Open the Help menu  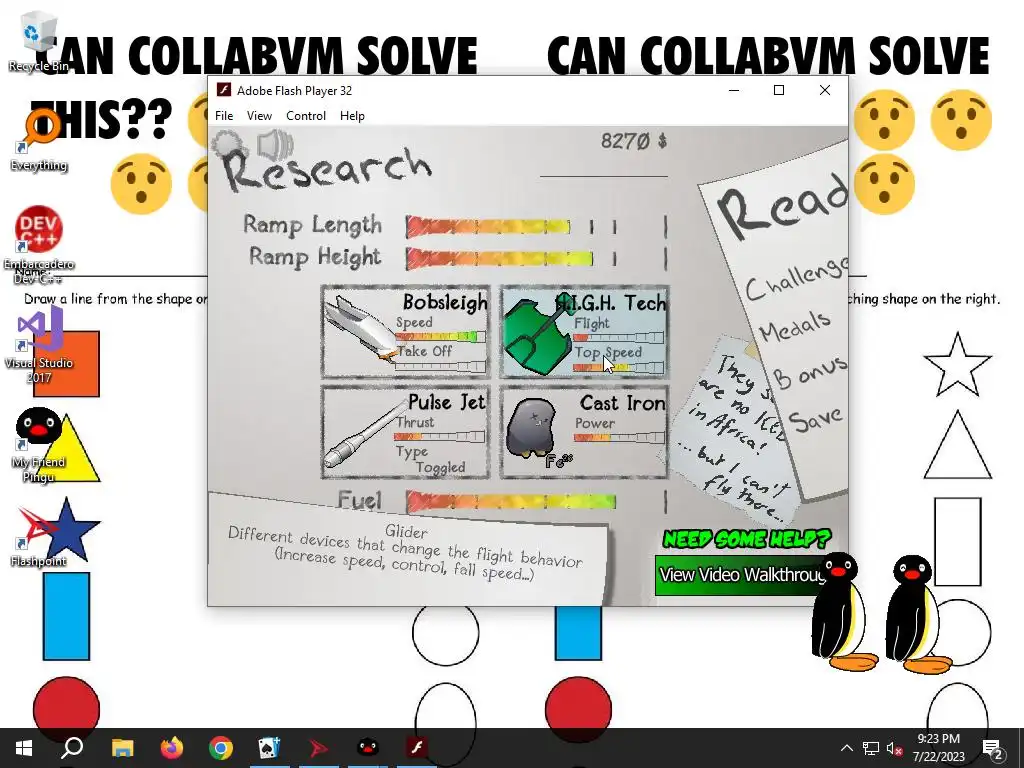coord(352,116)
